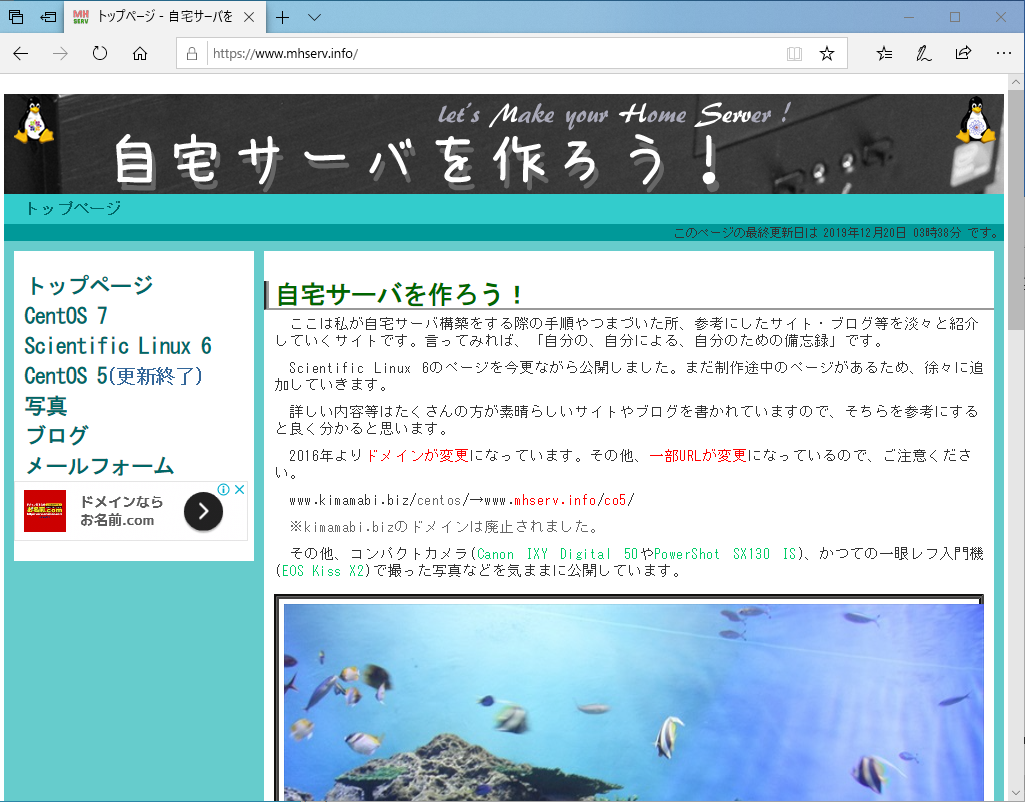The height and width of the screenshot is (802, 1025).
Task: Open the tab list dropdown chevron
Action: (313, 17)
